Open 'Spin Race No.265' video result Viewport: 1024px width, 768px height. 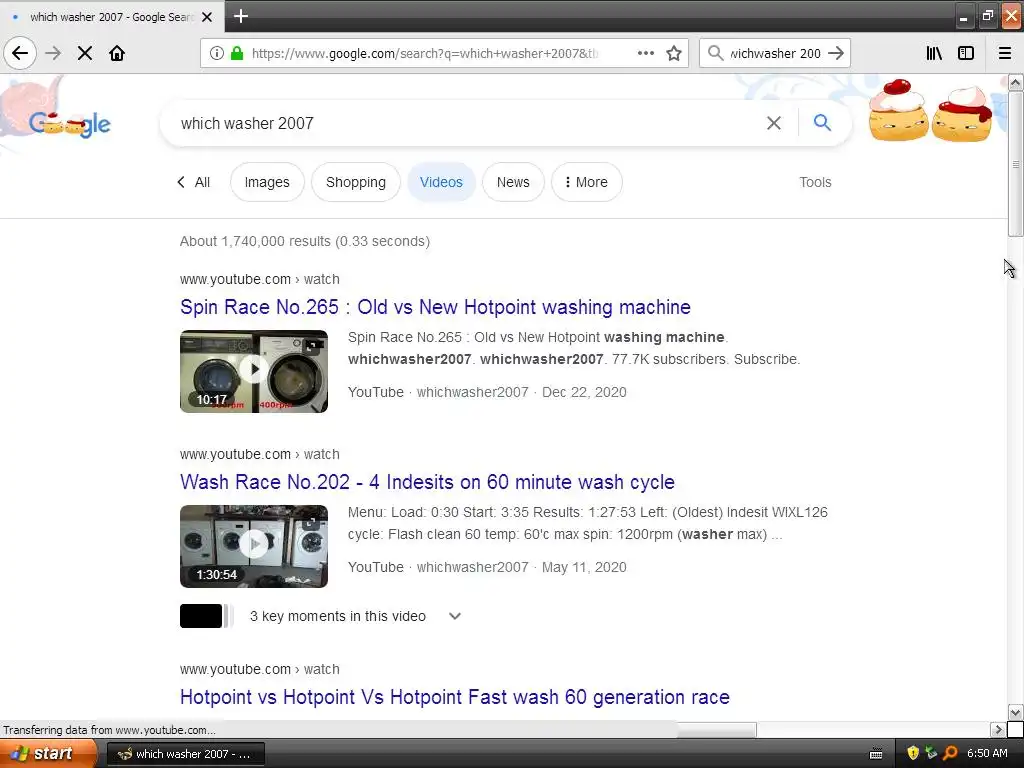(435, 307)
